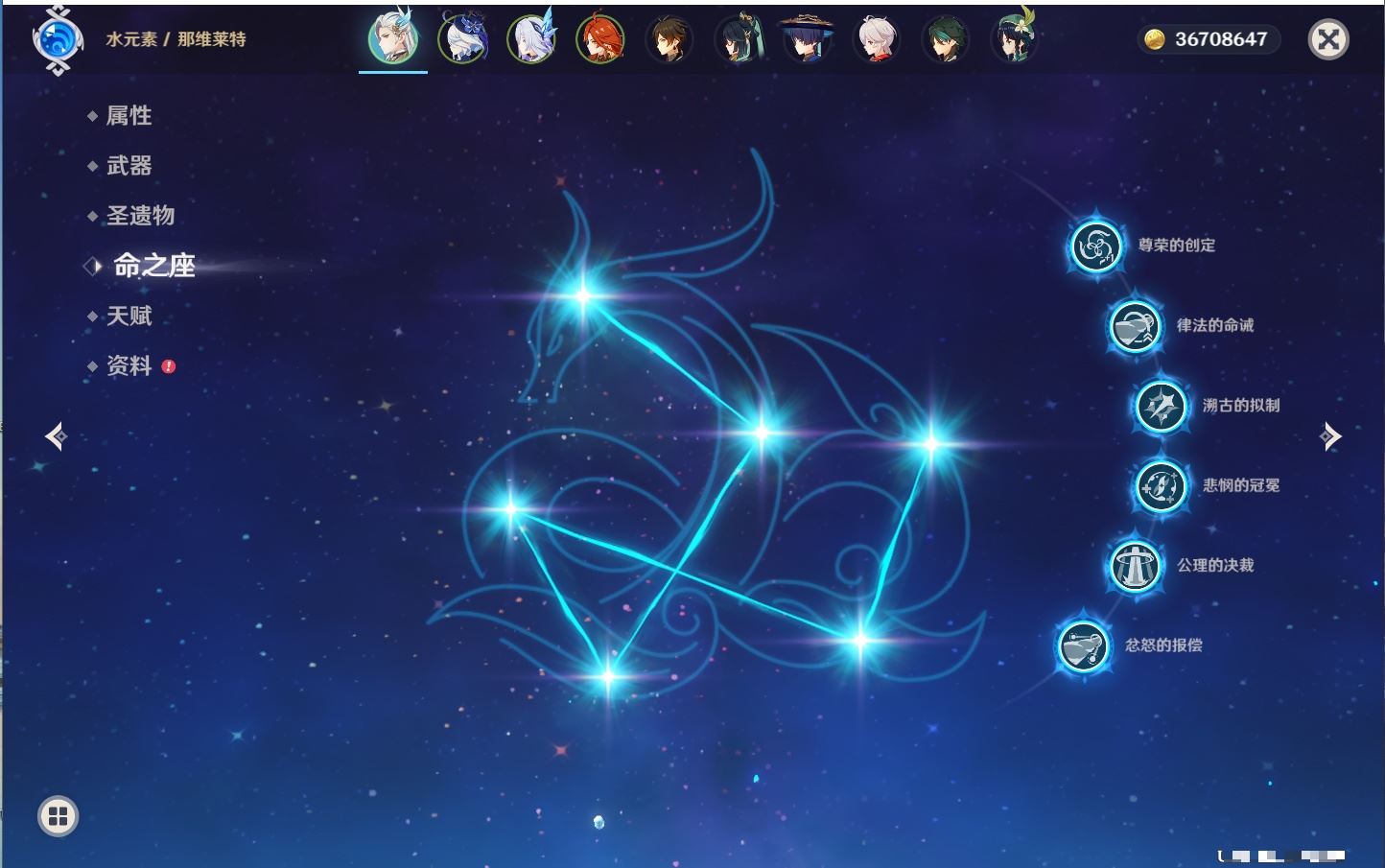Select the white-haired character with red streak
The height and width of the screenshot is (868, 1385).
click(x=877, y=39)
